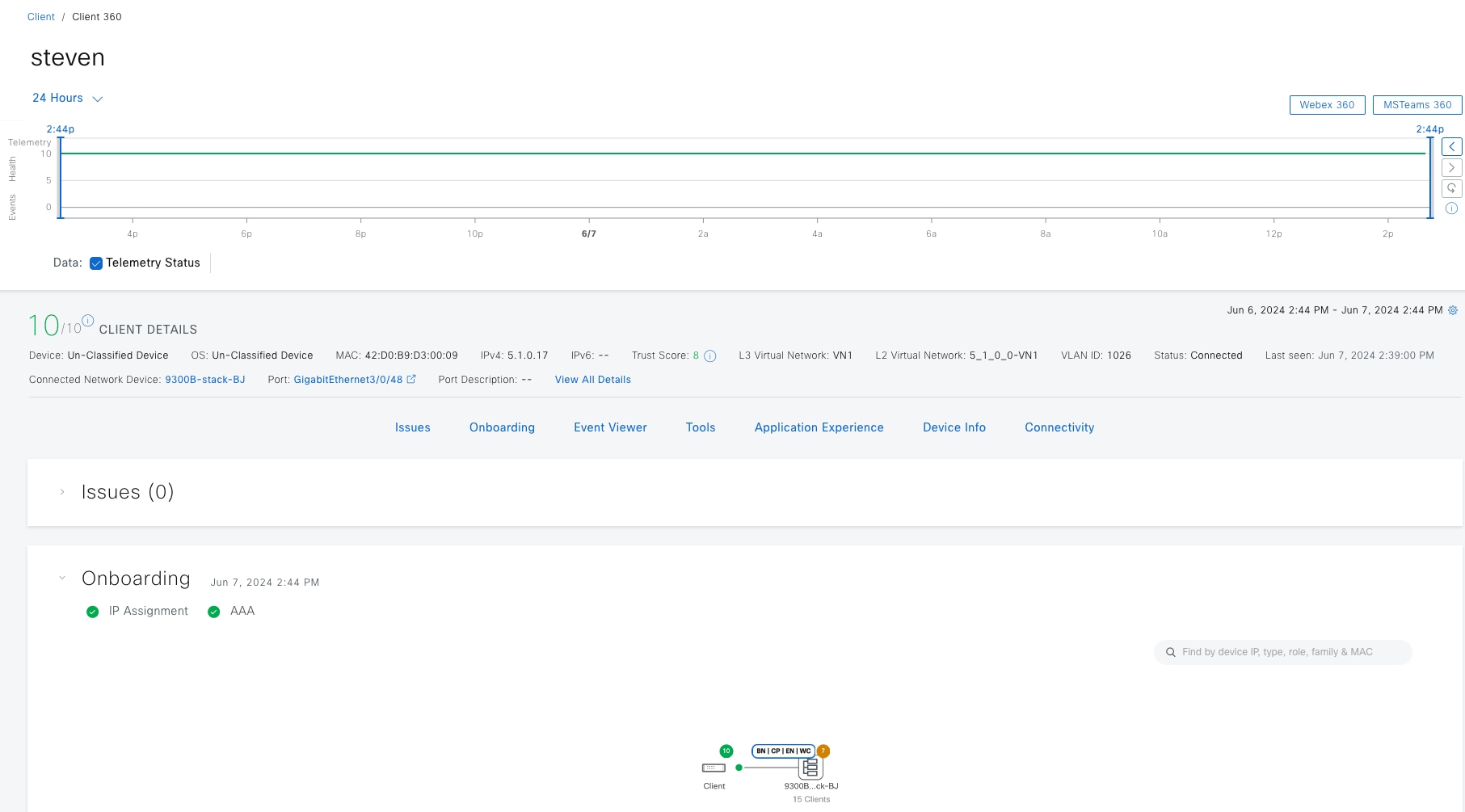Switch to the Application Experience tab
Viewport: 1465px width, 812px height.
[x=819, y=427]
